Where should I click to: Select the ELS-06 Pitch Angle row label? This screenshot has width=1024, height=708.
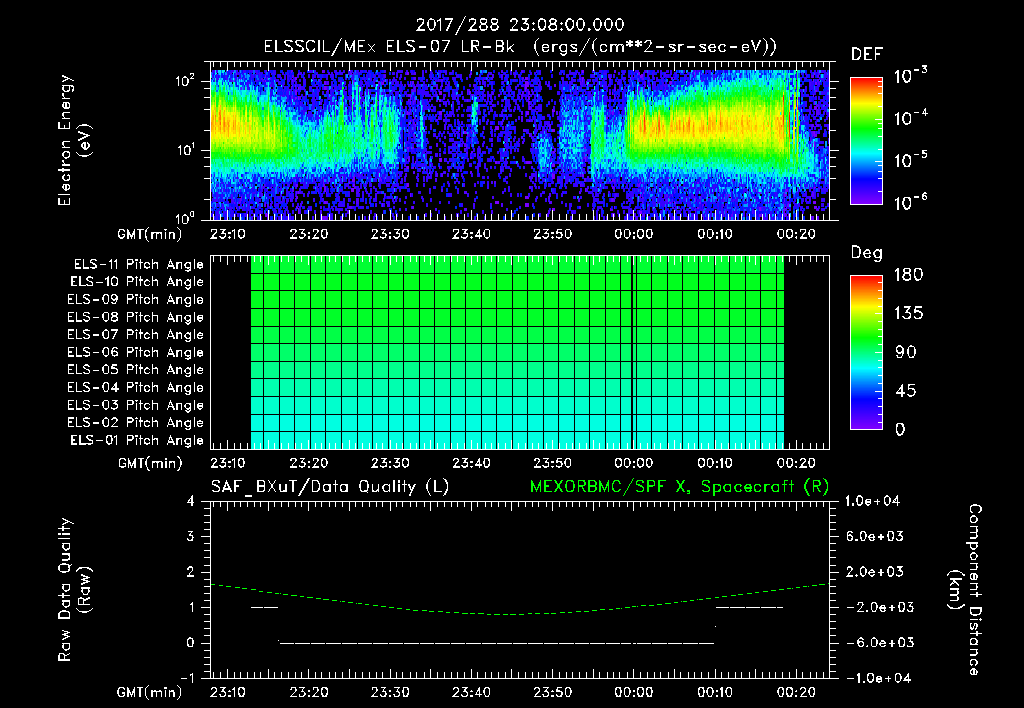(136, 352)
